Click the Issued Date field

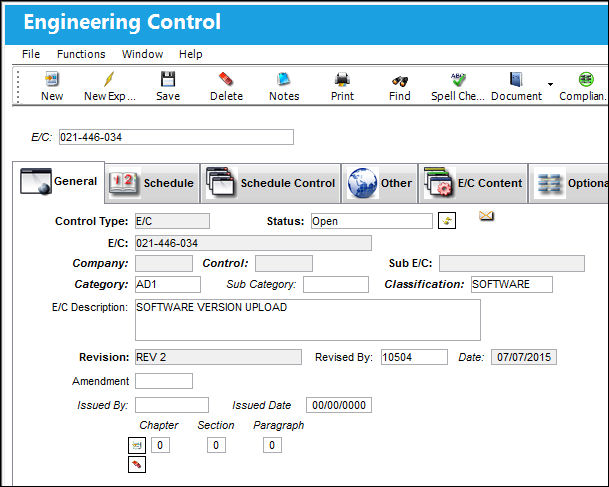point(339,405)
